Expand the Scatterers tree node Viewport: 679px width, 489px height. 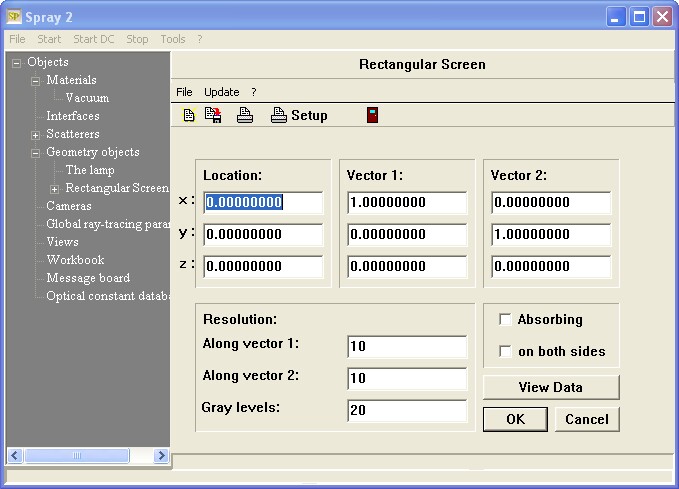pyautogui.click(x=36, y=135)
